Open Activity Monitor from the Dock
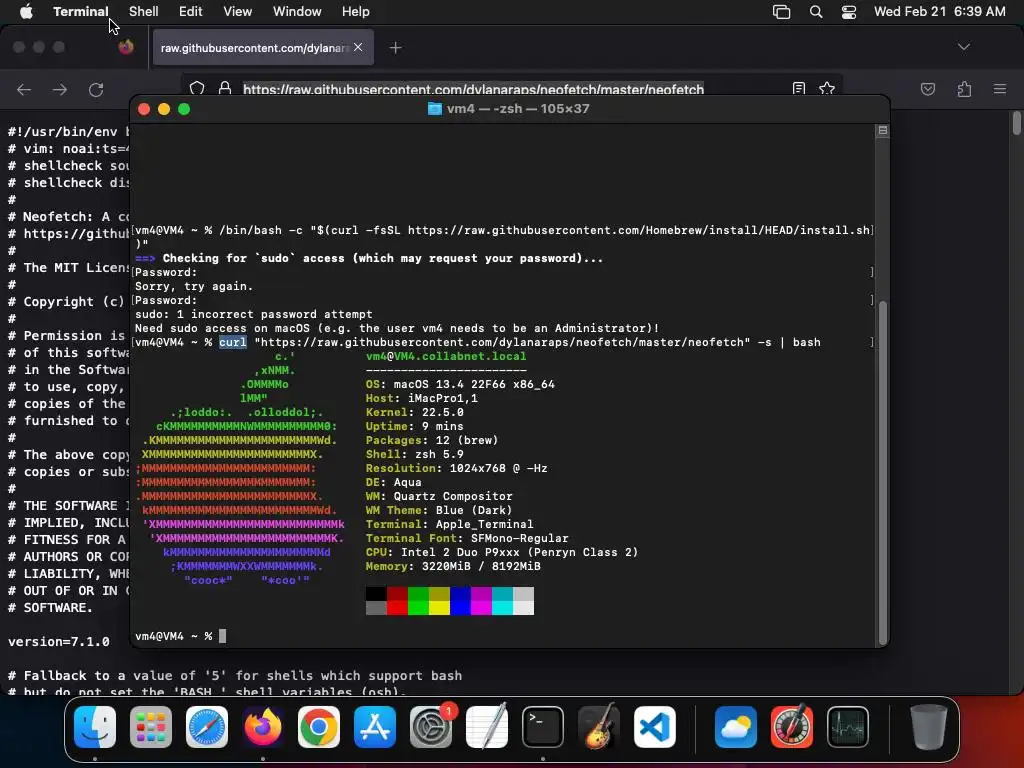The width and height of the screenshot is (1024, 768). point(848,726)
